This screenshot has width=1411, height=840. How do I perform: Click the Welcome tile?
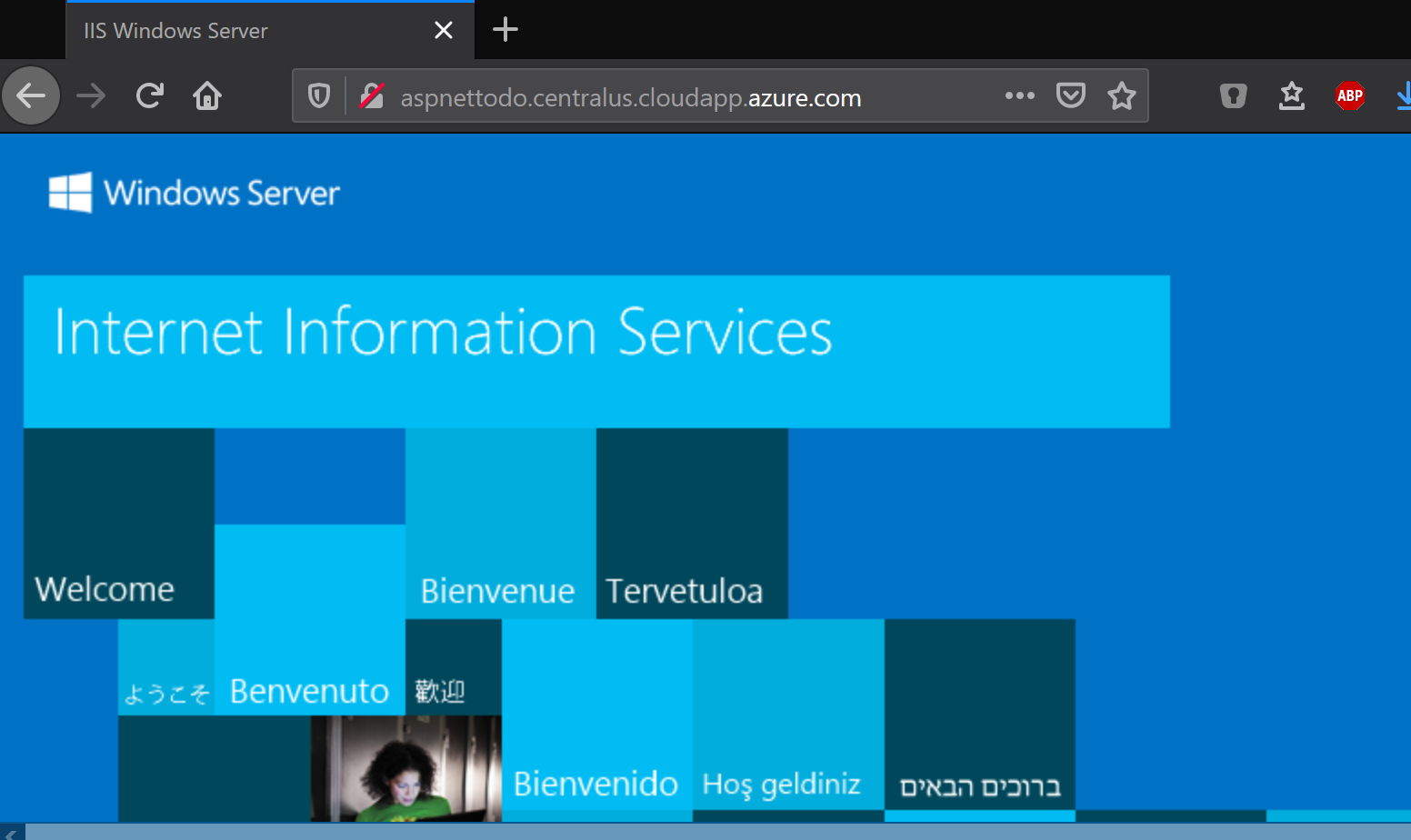[119, 524]
